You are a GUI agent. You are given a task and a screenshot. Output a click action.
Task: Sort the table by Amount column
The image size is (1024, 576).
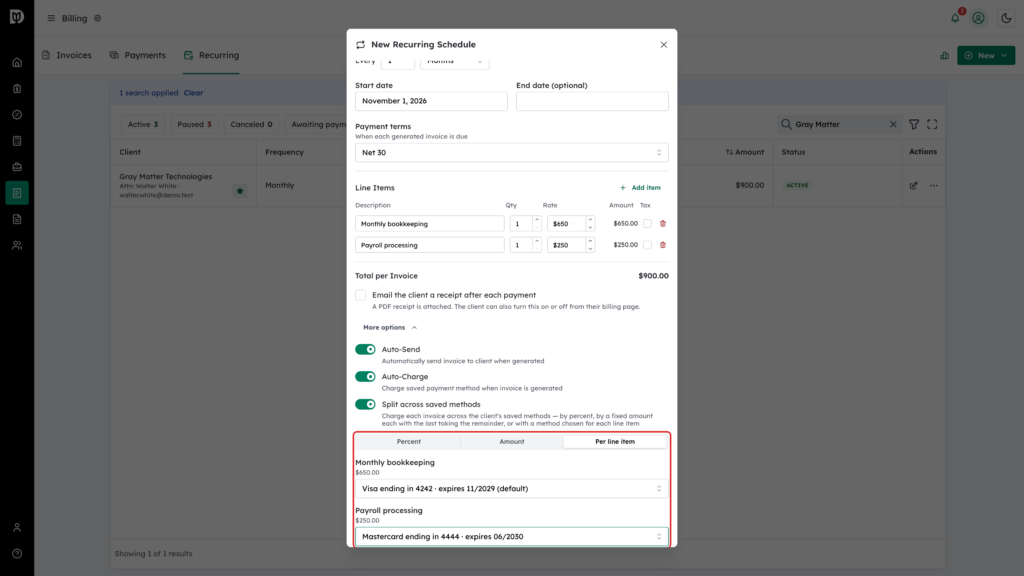click(744, 152)
